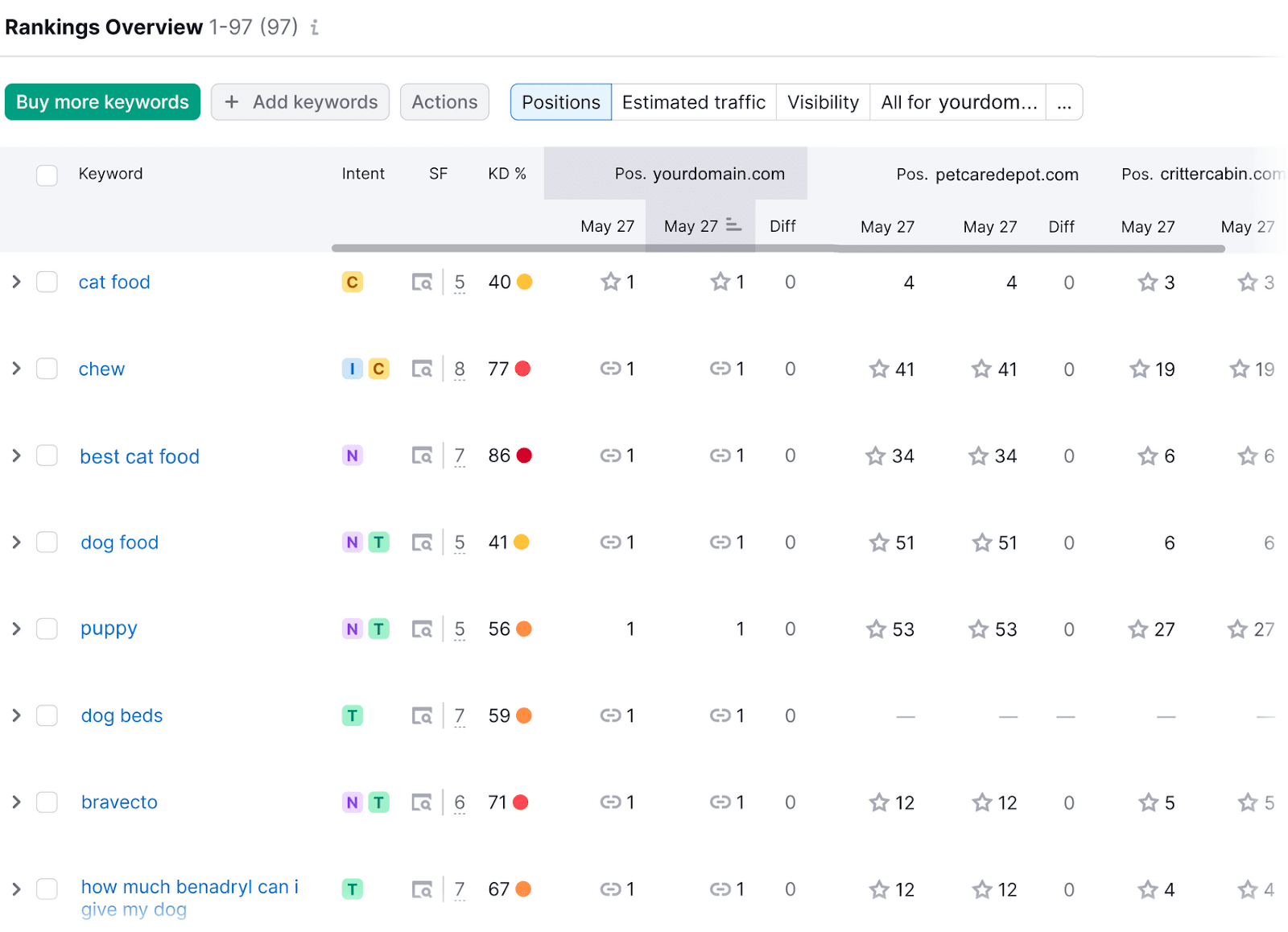Open the info tooltip beside Rankings Overview
Viewport: 1288px width, 932px height.
(x=314, y=28)
